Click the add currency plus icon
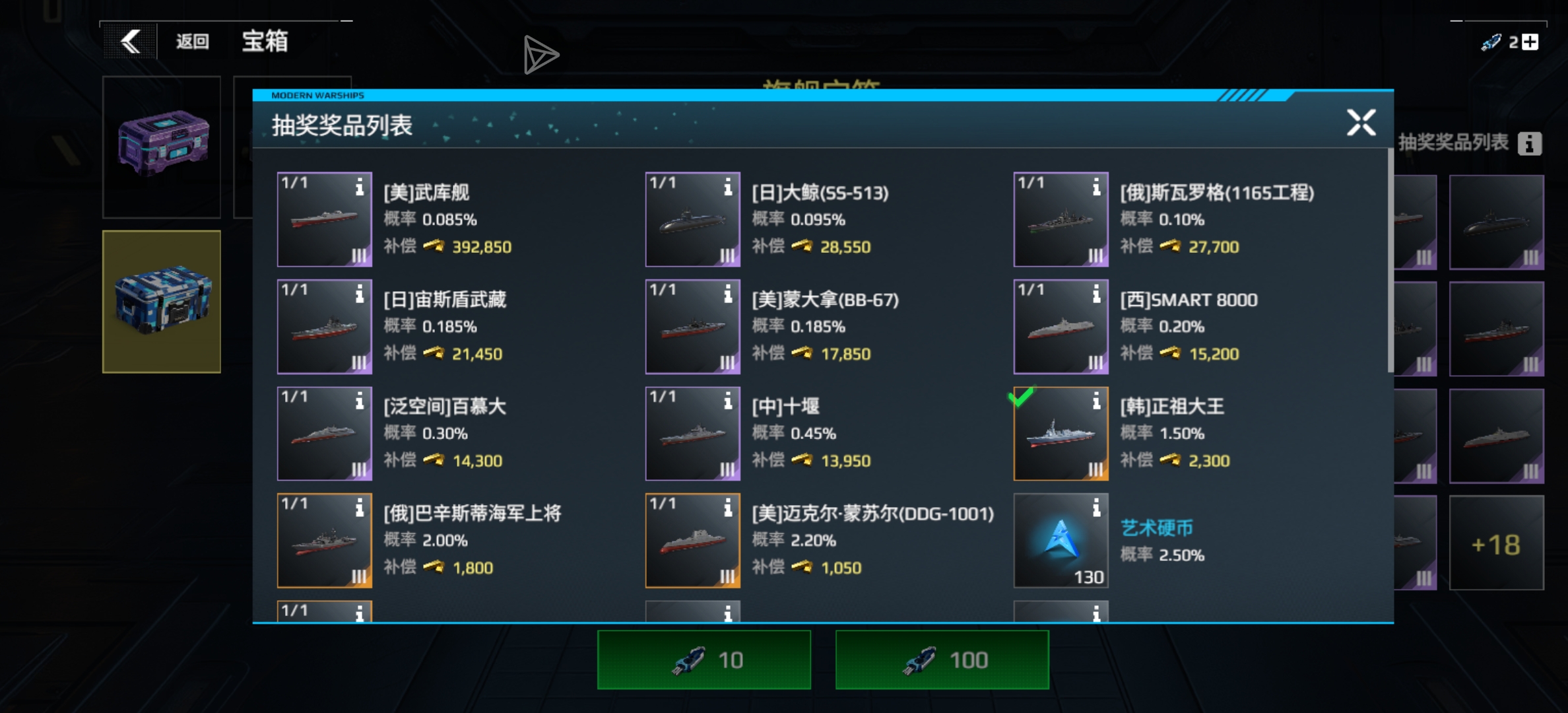1568x713 pixels. tap(1530, 42)
